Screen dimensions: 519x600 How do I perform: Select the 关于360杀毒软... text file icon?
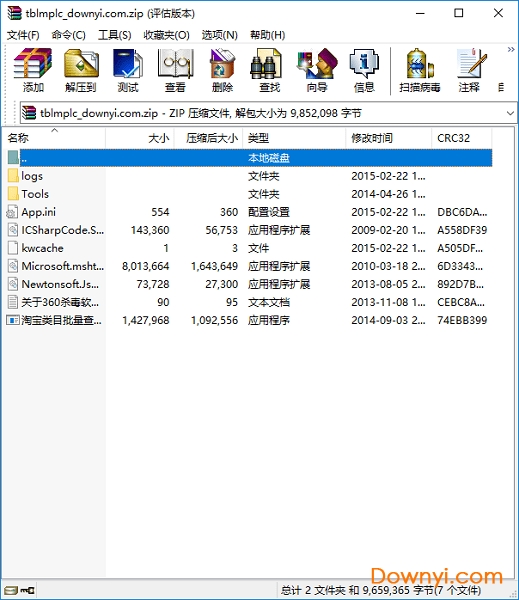[13, 302]
